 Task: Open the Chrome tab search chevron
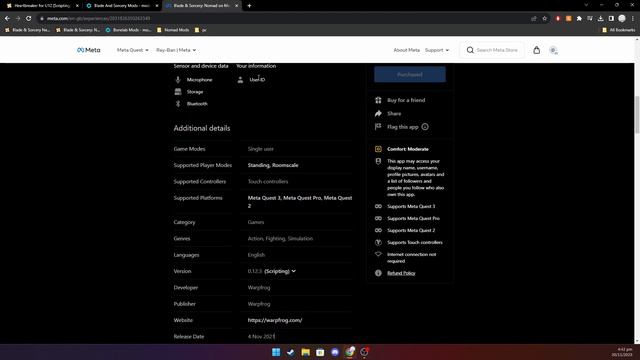pyautogui.click(x=586, y=5)
